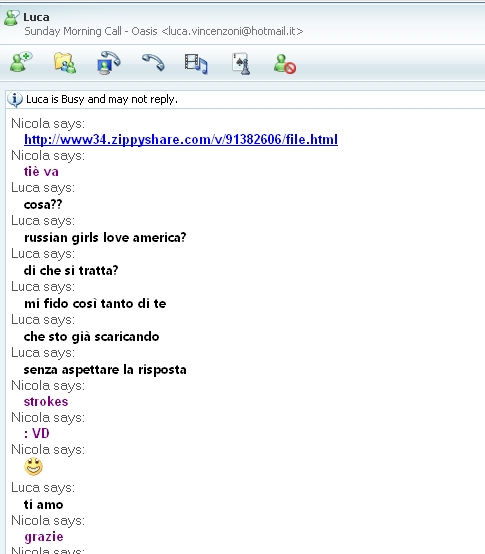
Task: Click the info icon beside the Busy notice
Action: (x=15, y=100)
